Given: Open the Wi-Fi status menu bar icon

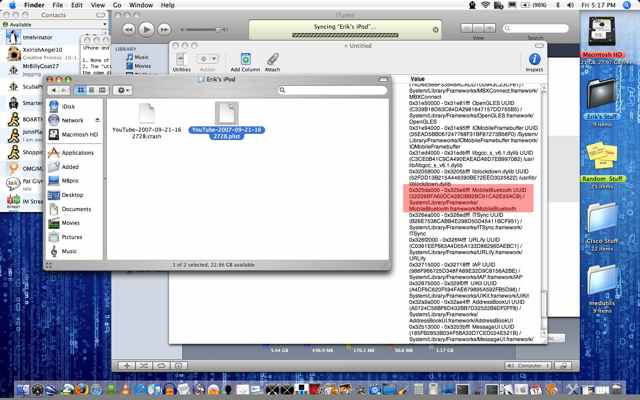Looking at the screenshot, I should [x=485, y=5].
